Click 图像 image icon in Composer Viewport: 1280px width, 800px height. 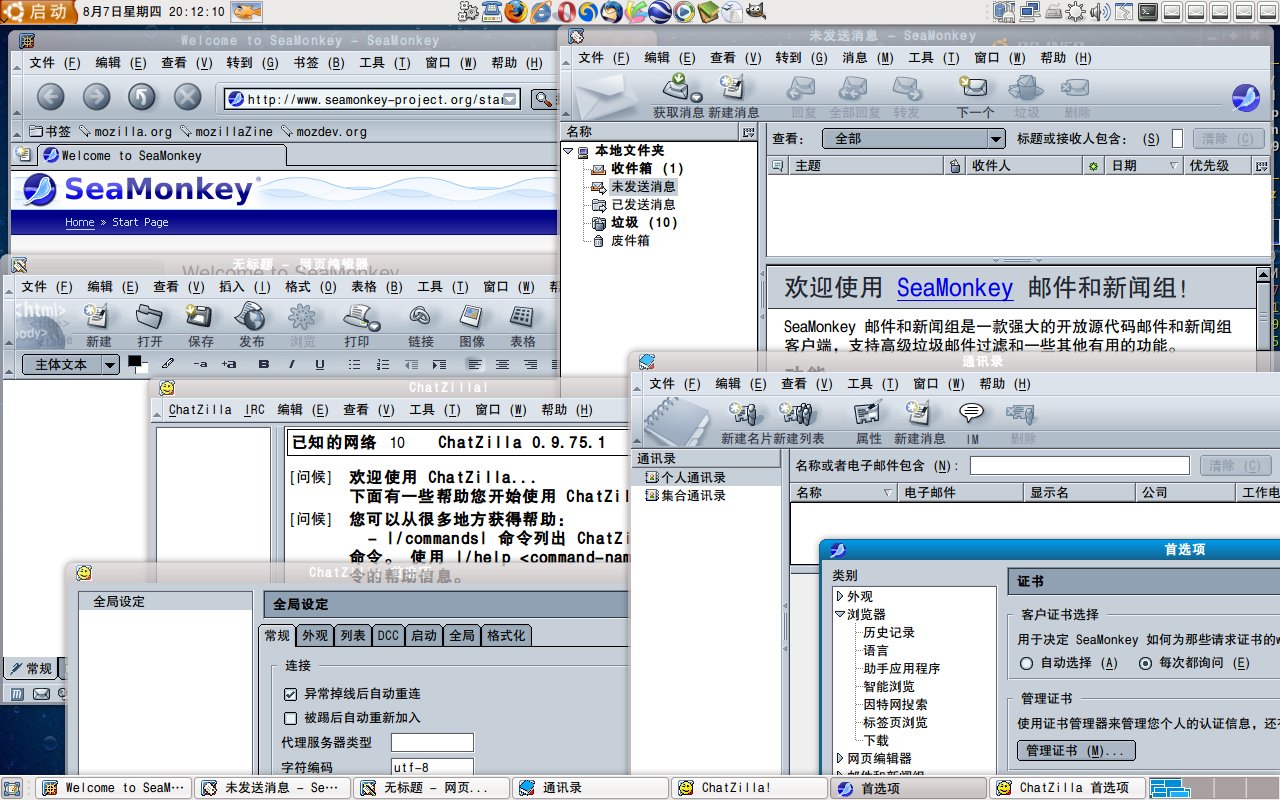tap(471, 316)
